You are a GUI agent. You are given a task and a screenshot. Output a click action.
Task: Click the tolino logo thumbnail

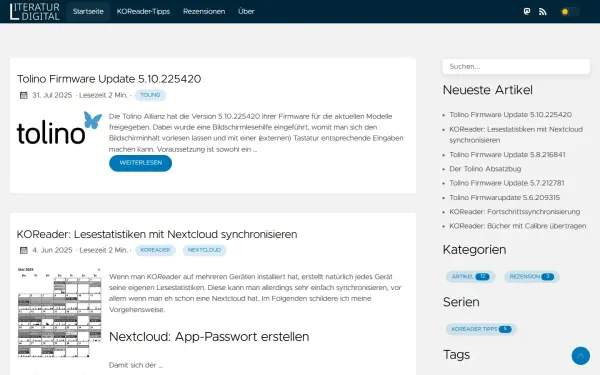click(x=59, y=128)
